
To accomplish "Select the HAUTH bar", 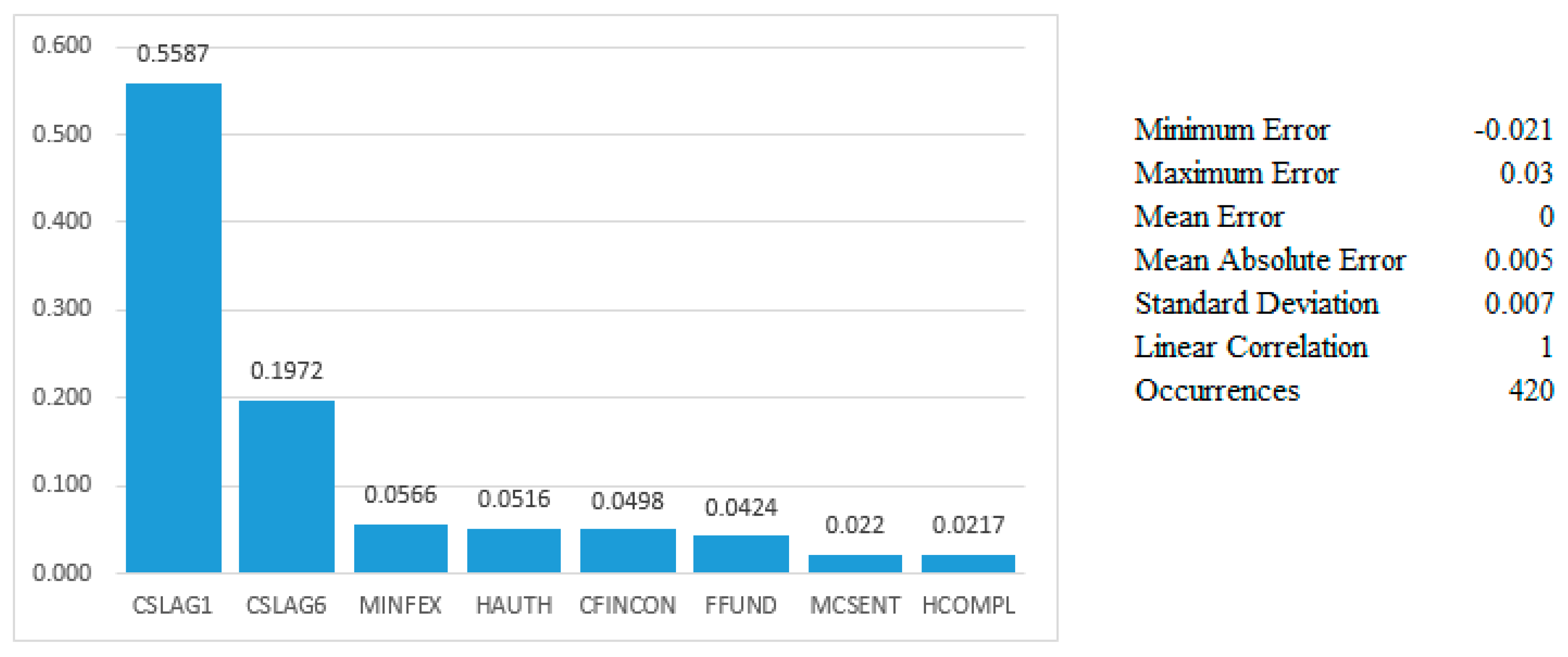I will (x=514, y=550).
